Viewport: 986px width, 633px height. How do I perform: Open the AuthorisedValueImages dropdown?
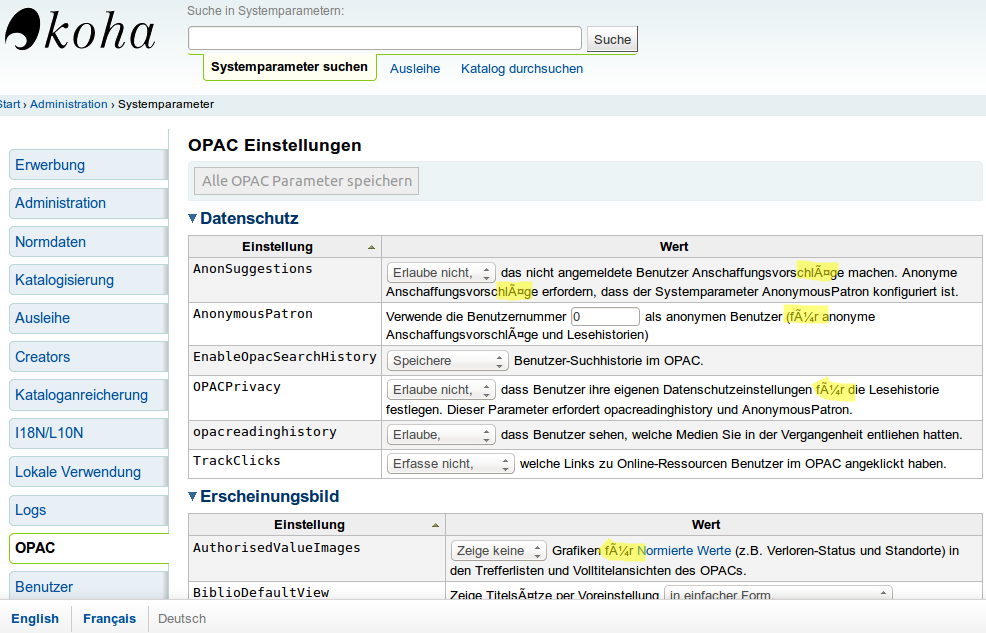pyautogui.click(x=498, y=551)
